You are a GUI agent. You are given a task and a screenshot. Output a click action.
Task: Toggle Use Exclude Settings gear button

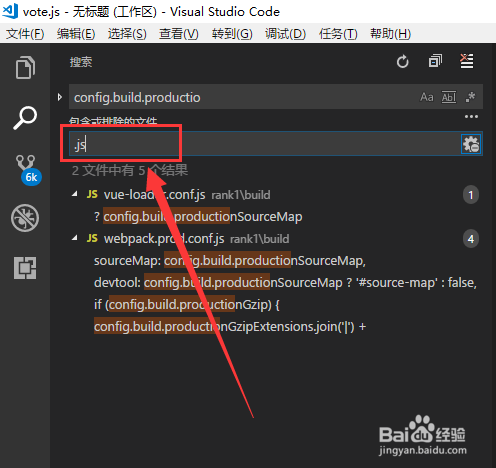pyautogui.click(x=471, y=144)
